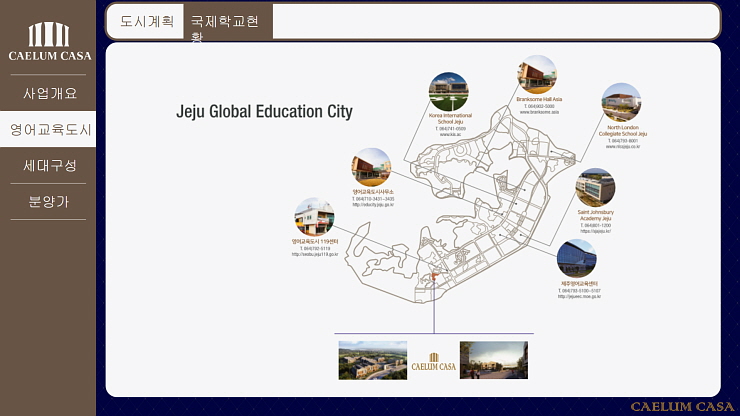Open the North London Collegiate website URL
The height and width of the screenshot is (416, 740).
point(623,147)
